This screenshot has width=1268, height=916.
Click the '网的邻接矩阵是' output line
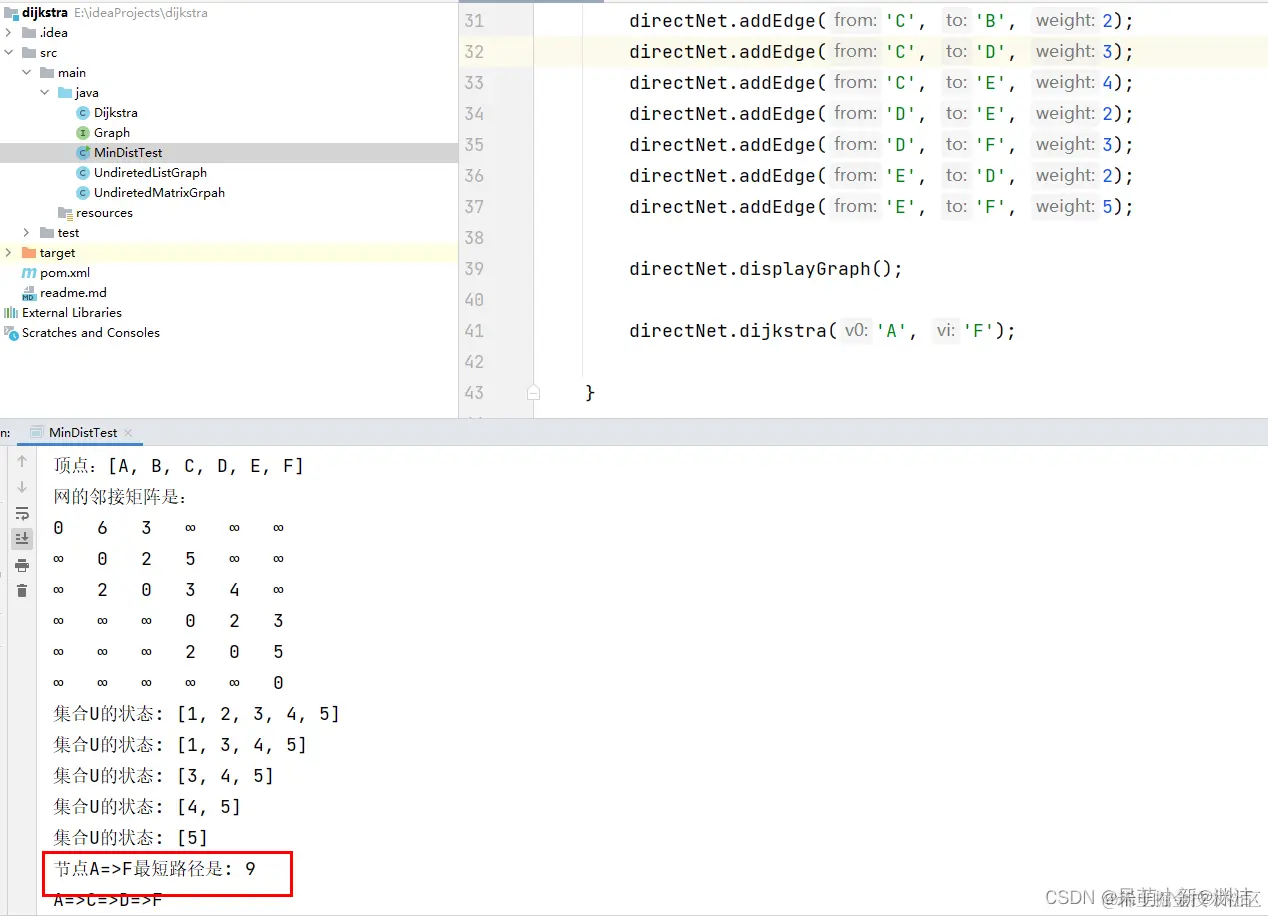(121, 497)
